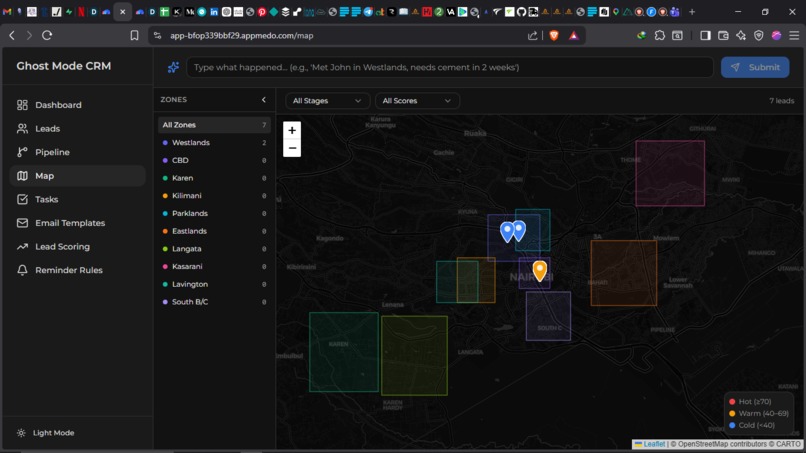Open the Tasks page
806x453 pixels.
(x=77, y=200)
